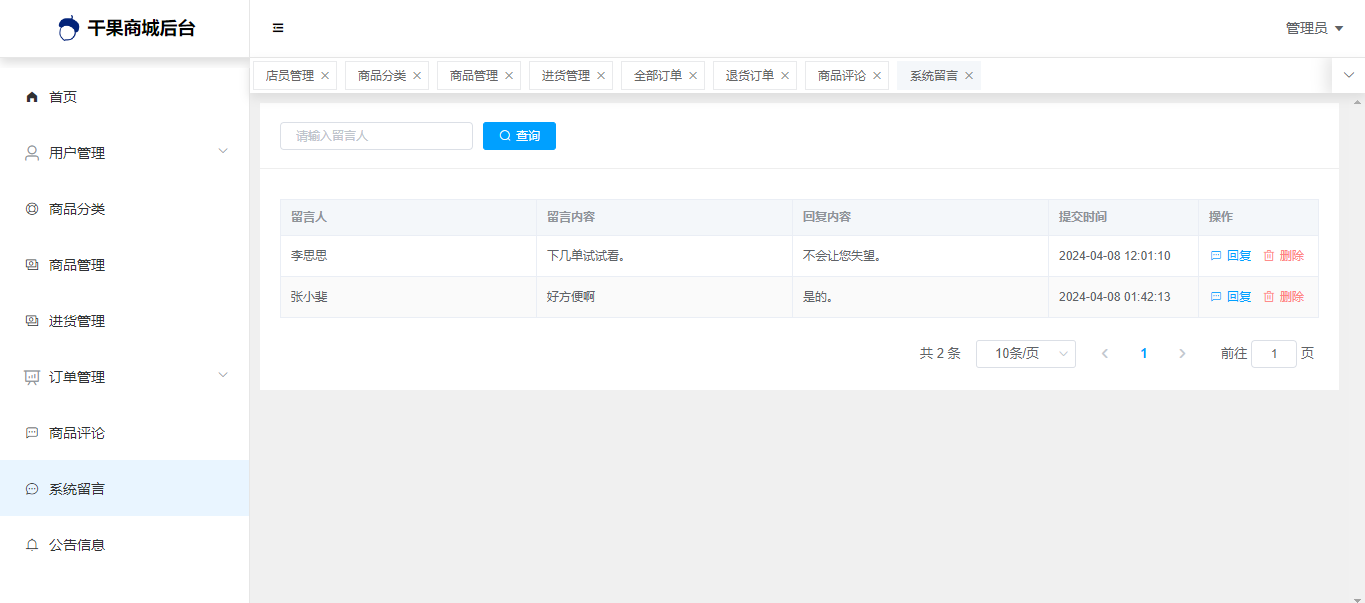Click the 商品分类 sidebar icon
This screenshot has width=1365, height=603.
coord(32,209)
